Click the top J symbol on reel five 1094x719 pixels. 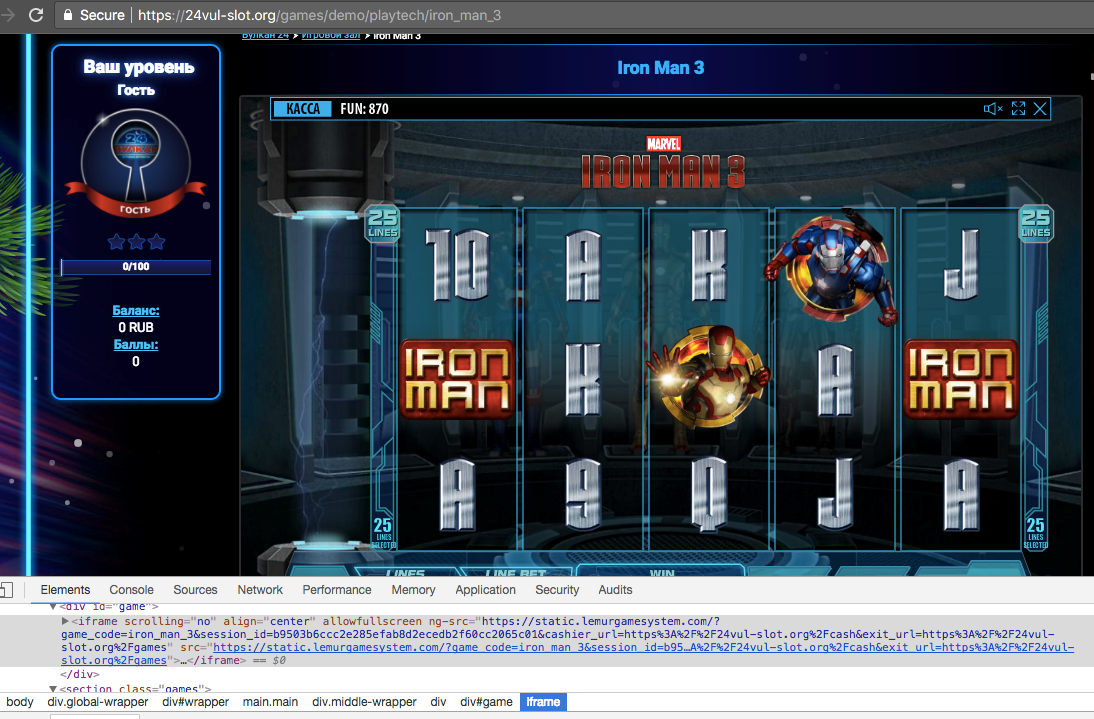(x=961, y=265)
